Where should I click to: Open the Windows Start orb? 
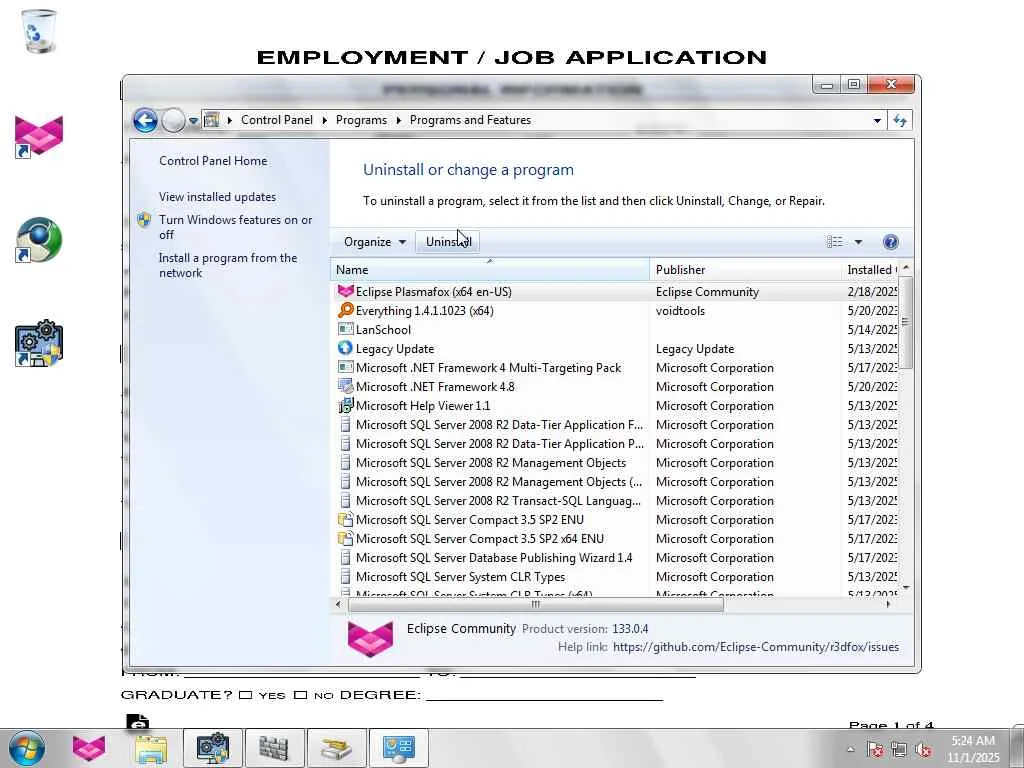[27, 748]
